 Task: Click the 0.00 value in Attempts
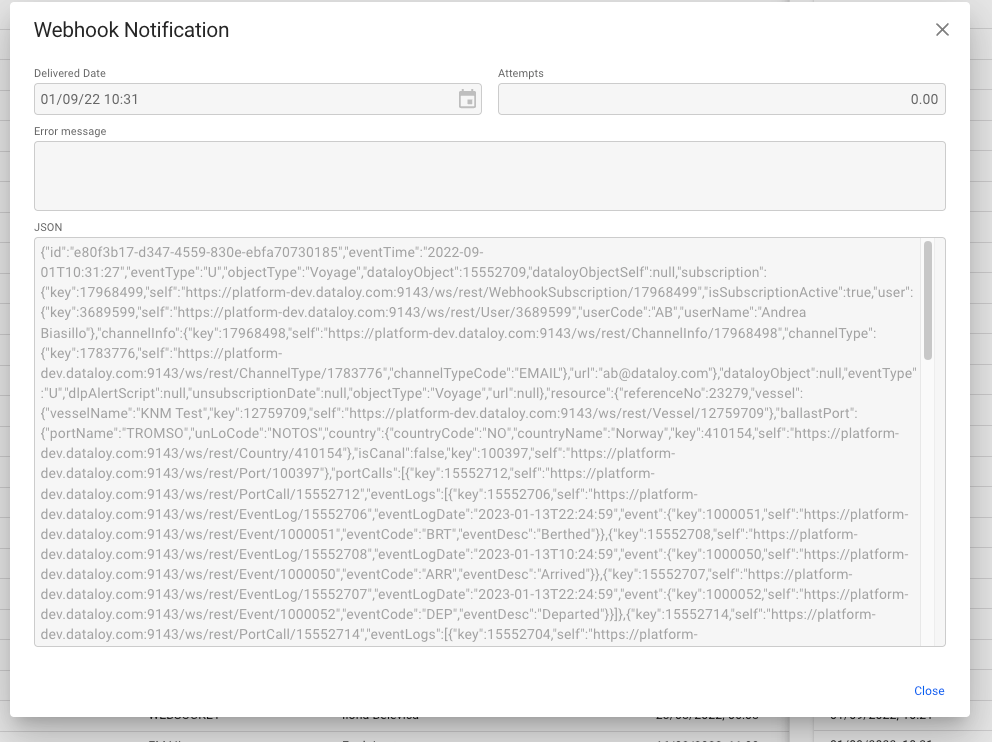(x=923, y=99)
